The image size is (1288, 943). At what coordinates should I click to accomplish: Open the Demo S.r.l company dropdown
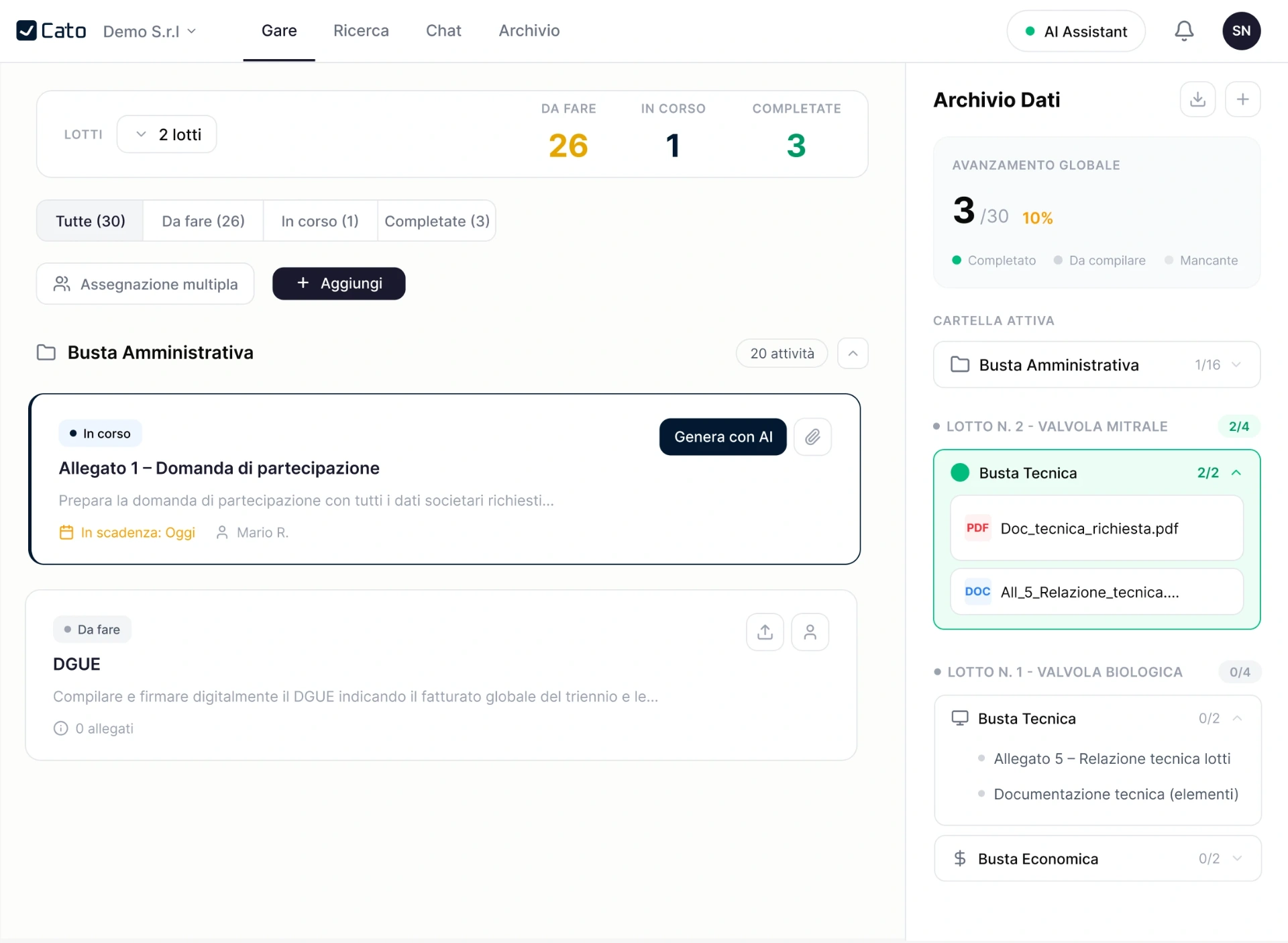click(x=149, y=32)
